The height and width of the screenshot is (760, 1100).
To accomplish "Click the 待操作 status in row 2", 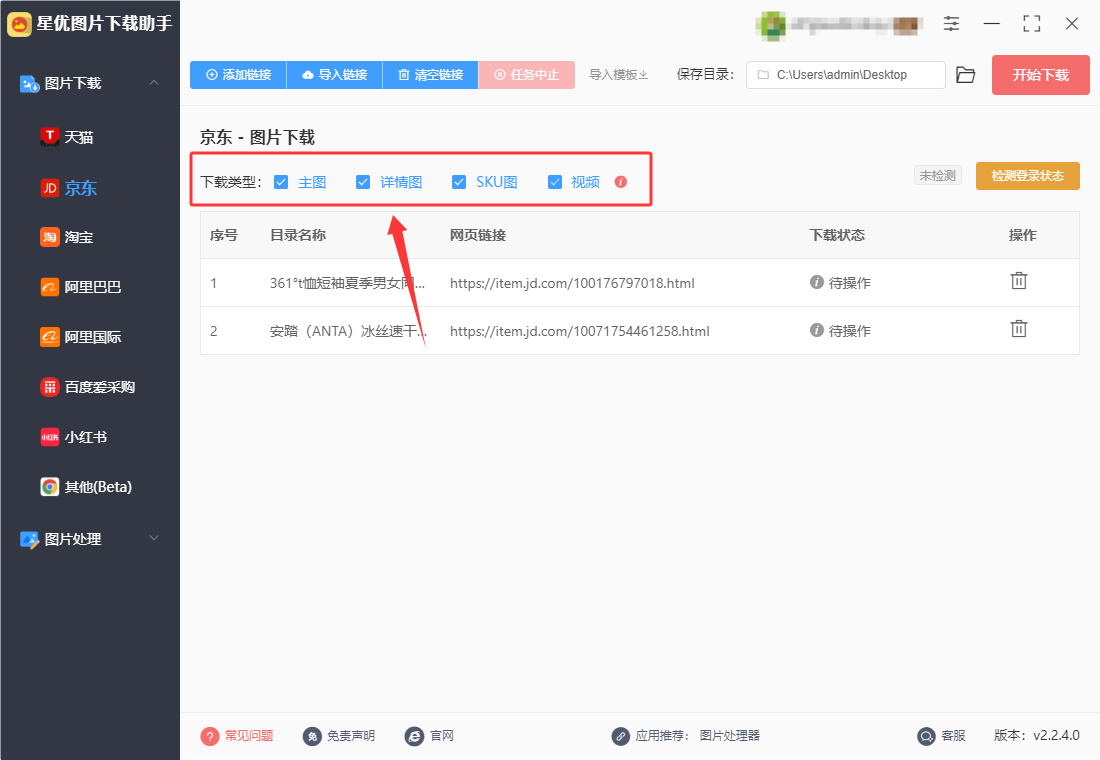I will coord(840,331).
